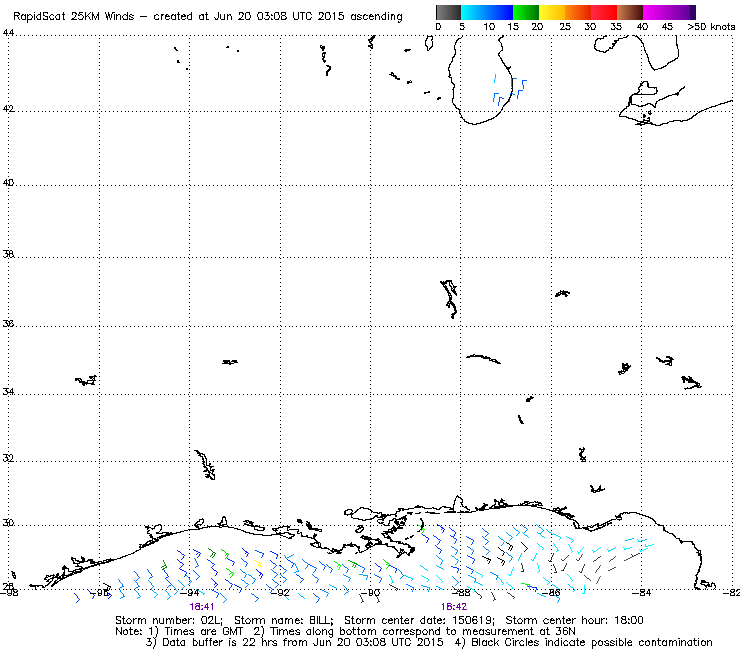Image resolution: width=740 pixels, height=650 pixels.
Task: Click the latitude 30 axis label
Action: click(x=8, y=523)
